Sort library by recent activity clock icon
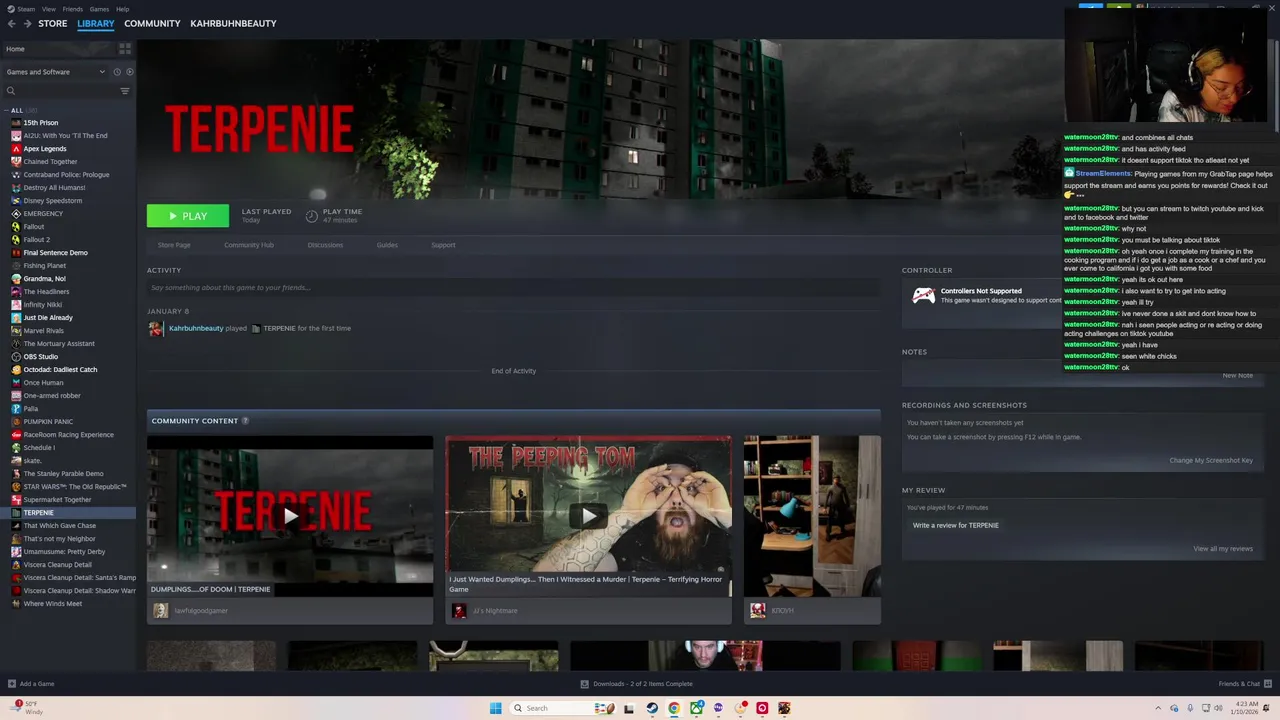 (x=117, y=72)
